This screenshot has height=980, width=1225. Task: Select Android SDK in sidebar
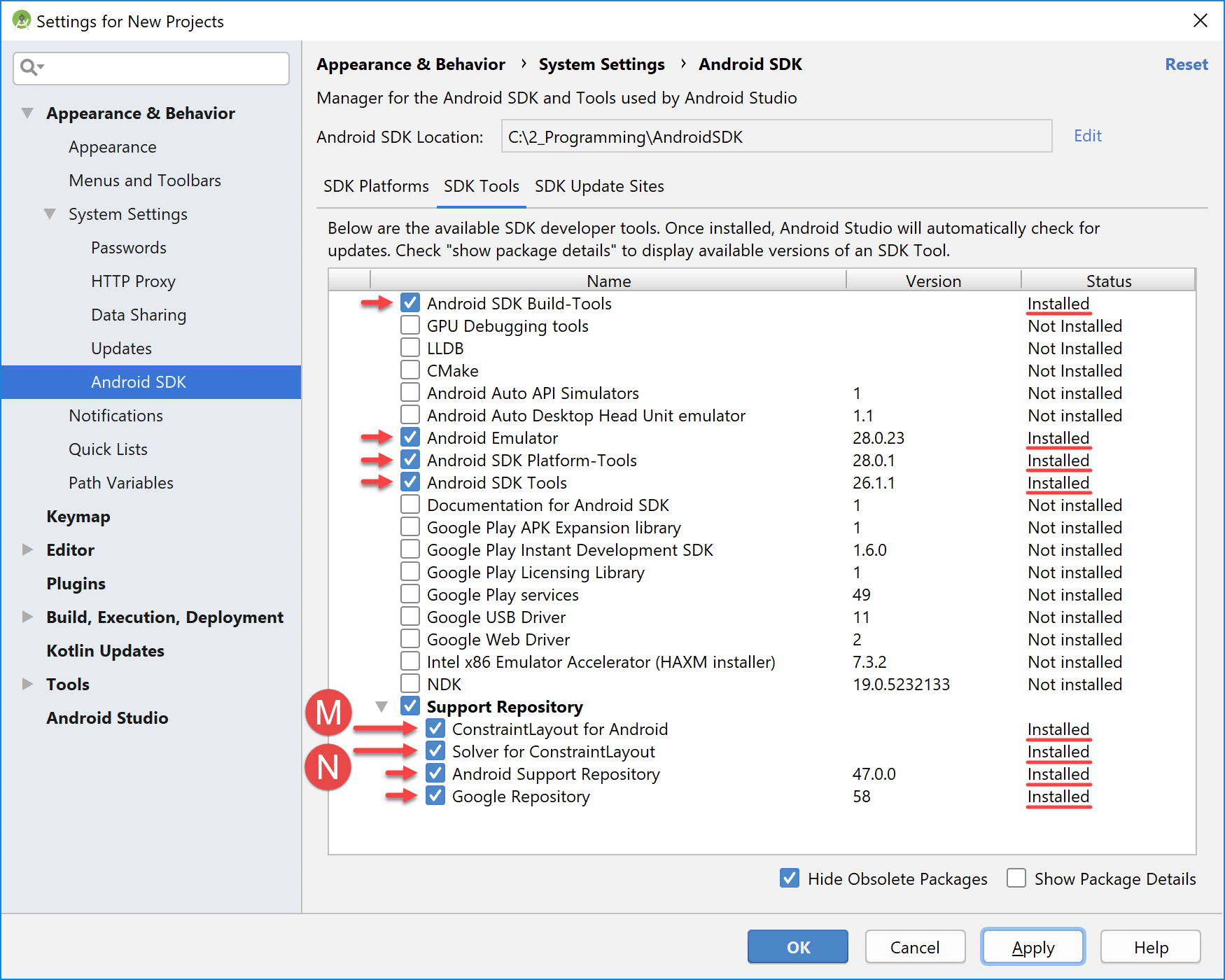pyautogui.click(x=151, y=382)
